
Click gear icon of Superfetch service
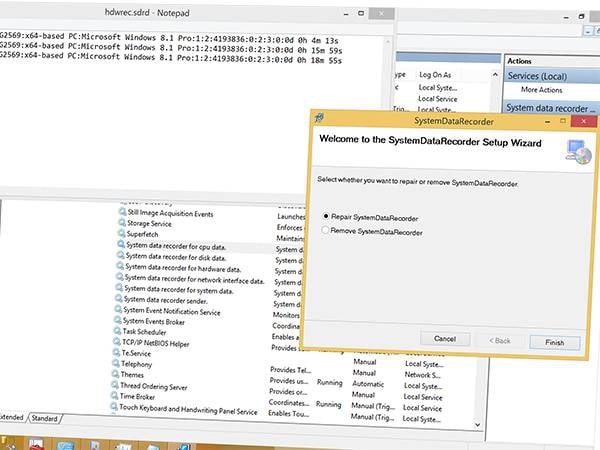point(122,233)
